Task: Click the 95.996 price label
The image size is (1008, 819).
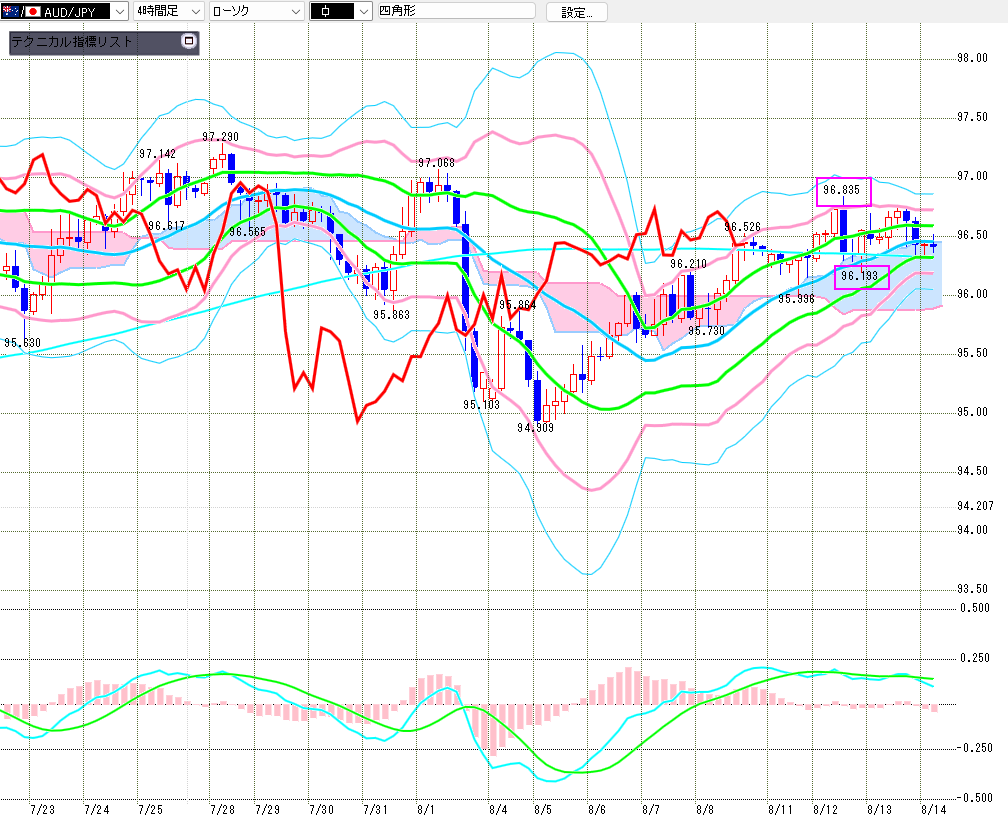Action: [x=796, y=299]
